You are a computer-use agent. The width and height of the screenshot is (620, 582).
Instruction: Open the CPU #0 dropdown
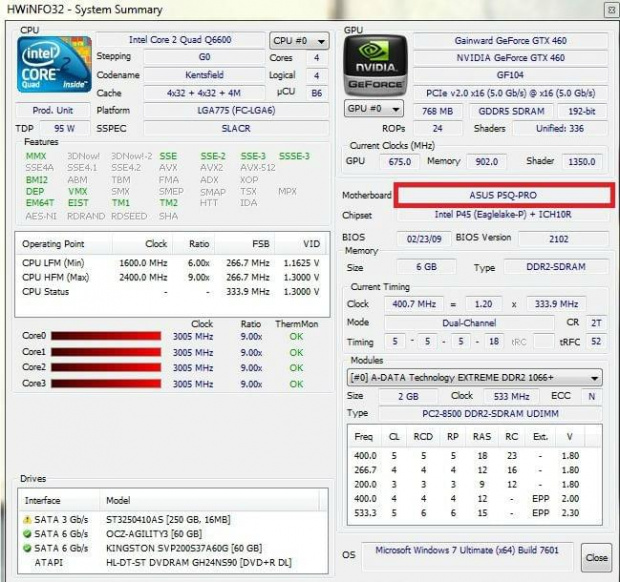[299, 41]
